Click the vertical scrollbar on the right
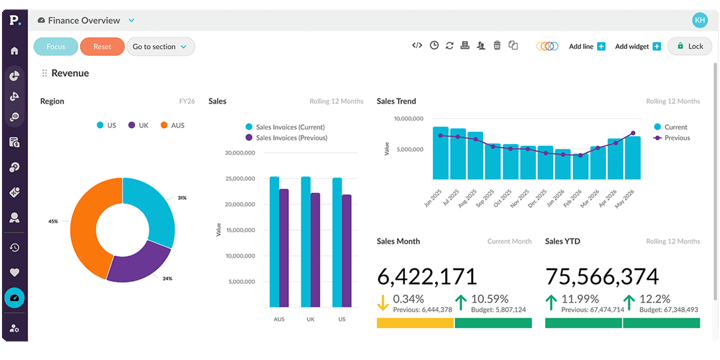The height and width of the screenshot is (360, 720). click(714, 181)
